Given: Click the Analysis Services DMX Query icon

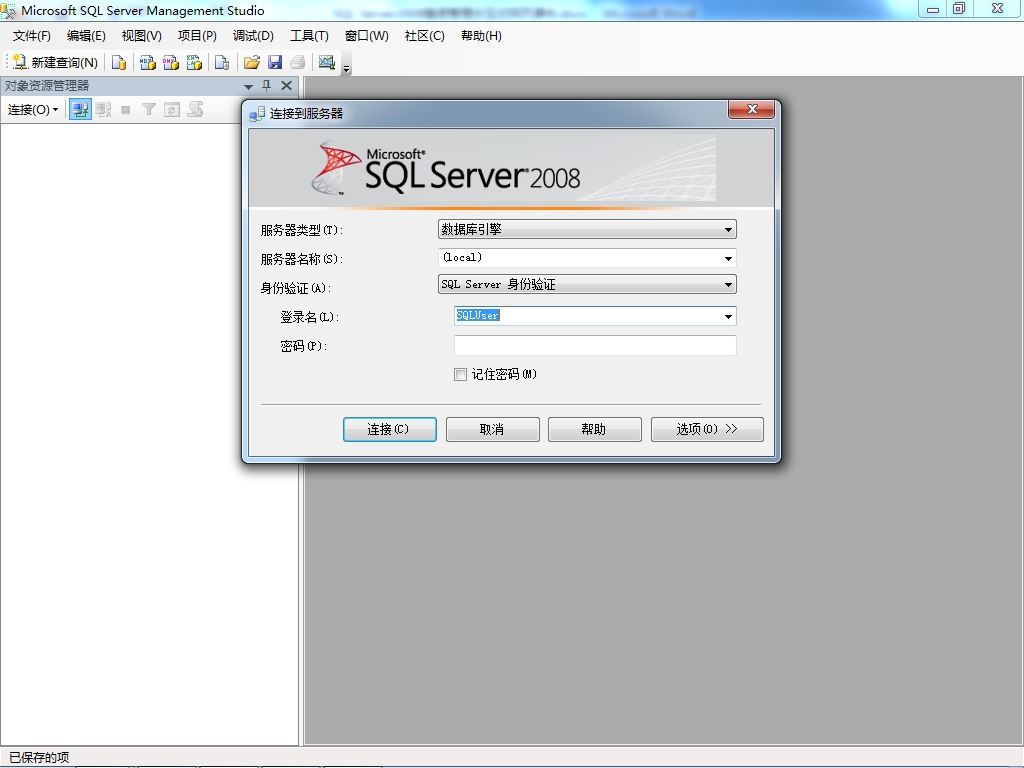Looking at the screenshot, I should click(171, 62).
